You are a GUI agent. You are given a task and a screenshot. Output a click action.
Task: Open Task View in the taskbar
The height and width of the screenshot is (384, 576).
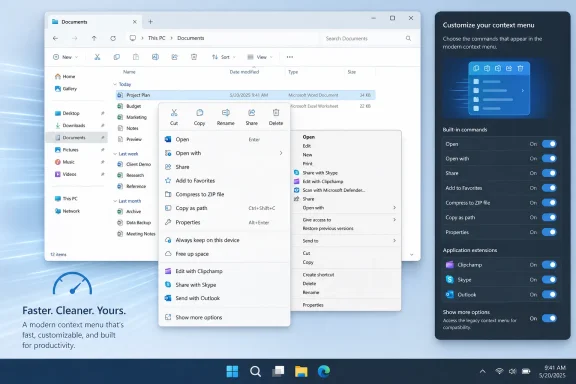coord(278,372)
